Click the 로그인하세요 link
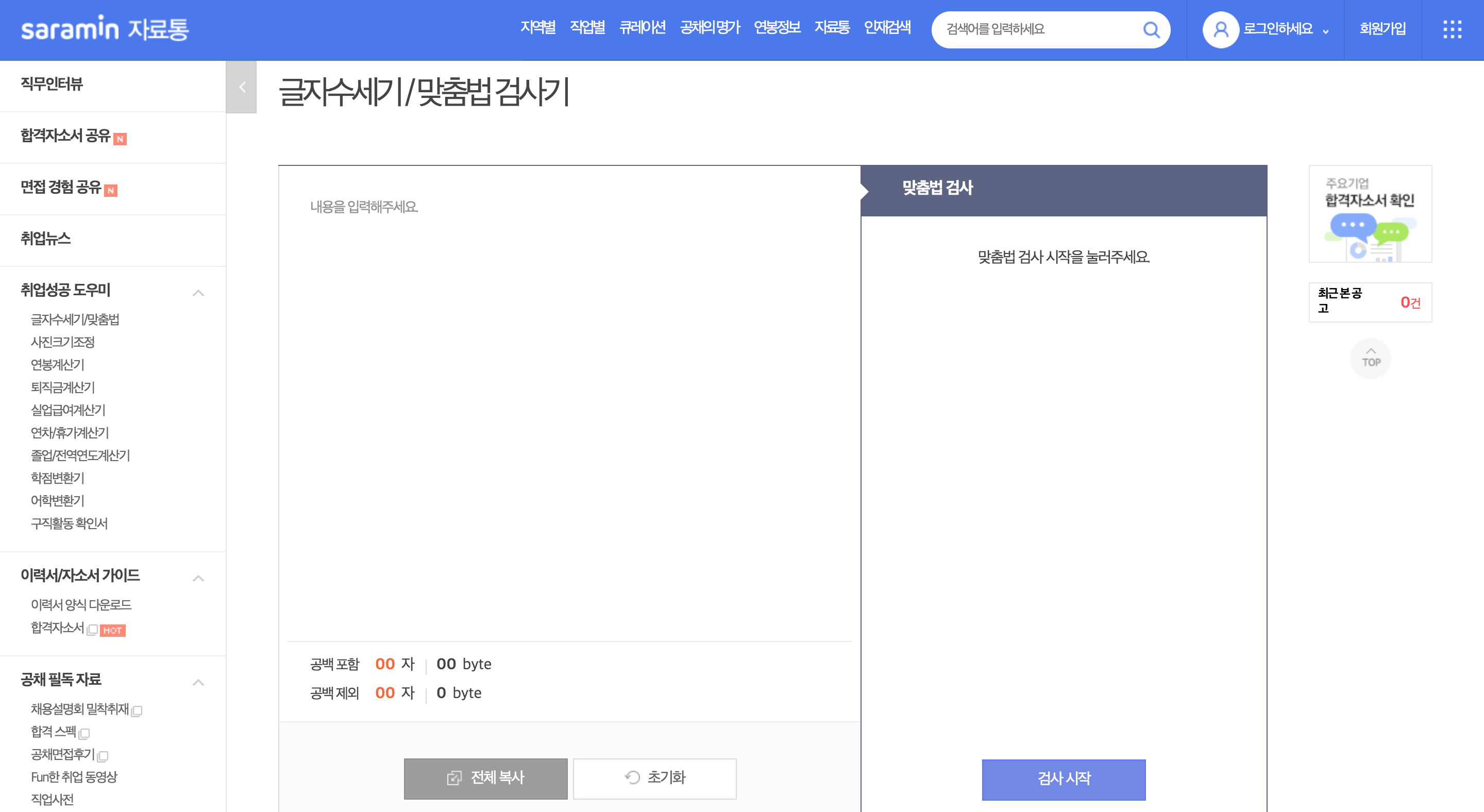Image resolution: width=1484 pixels, height=812 pixels. coord(1278,29)
